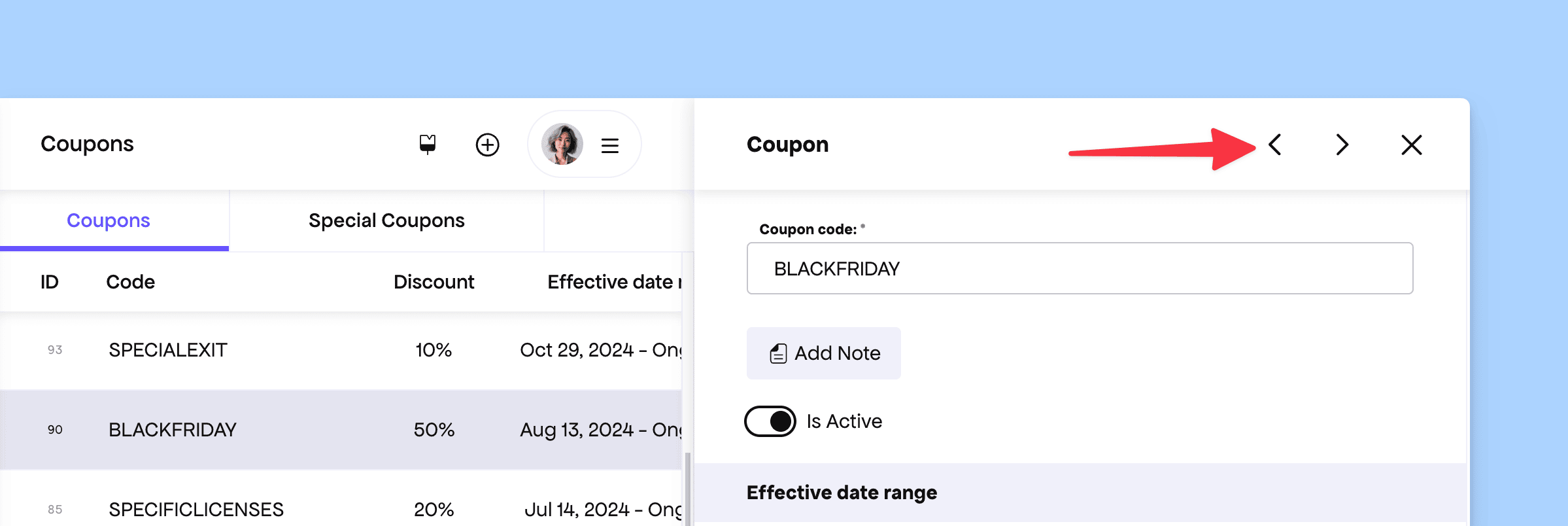Open the hamburger menu icon
Image resolution: width=1568 pixels, height=526 pixels.
[x=610, y=145]
